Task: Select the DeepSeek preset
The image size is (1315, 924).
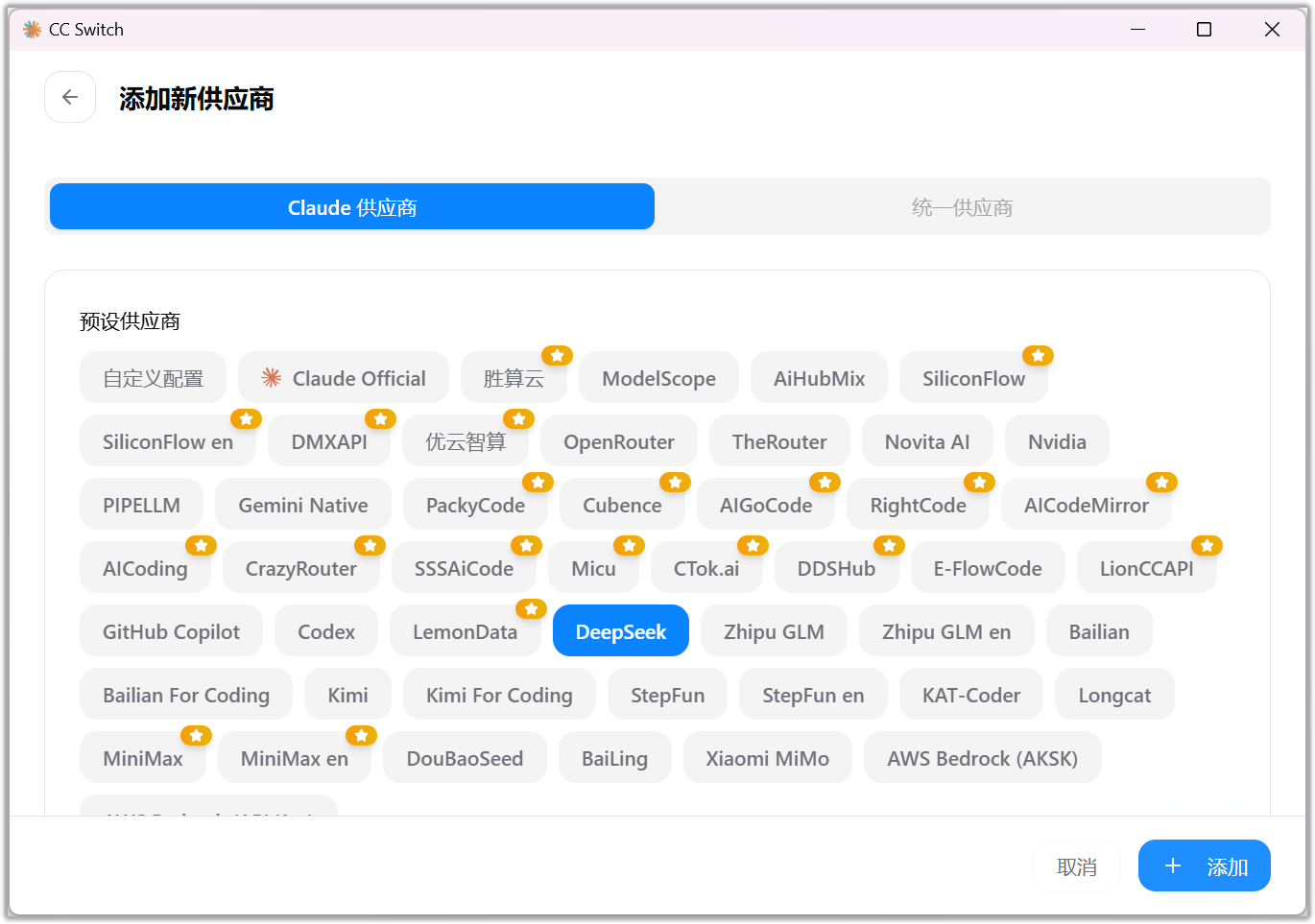Action: tap(620, 631)
